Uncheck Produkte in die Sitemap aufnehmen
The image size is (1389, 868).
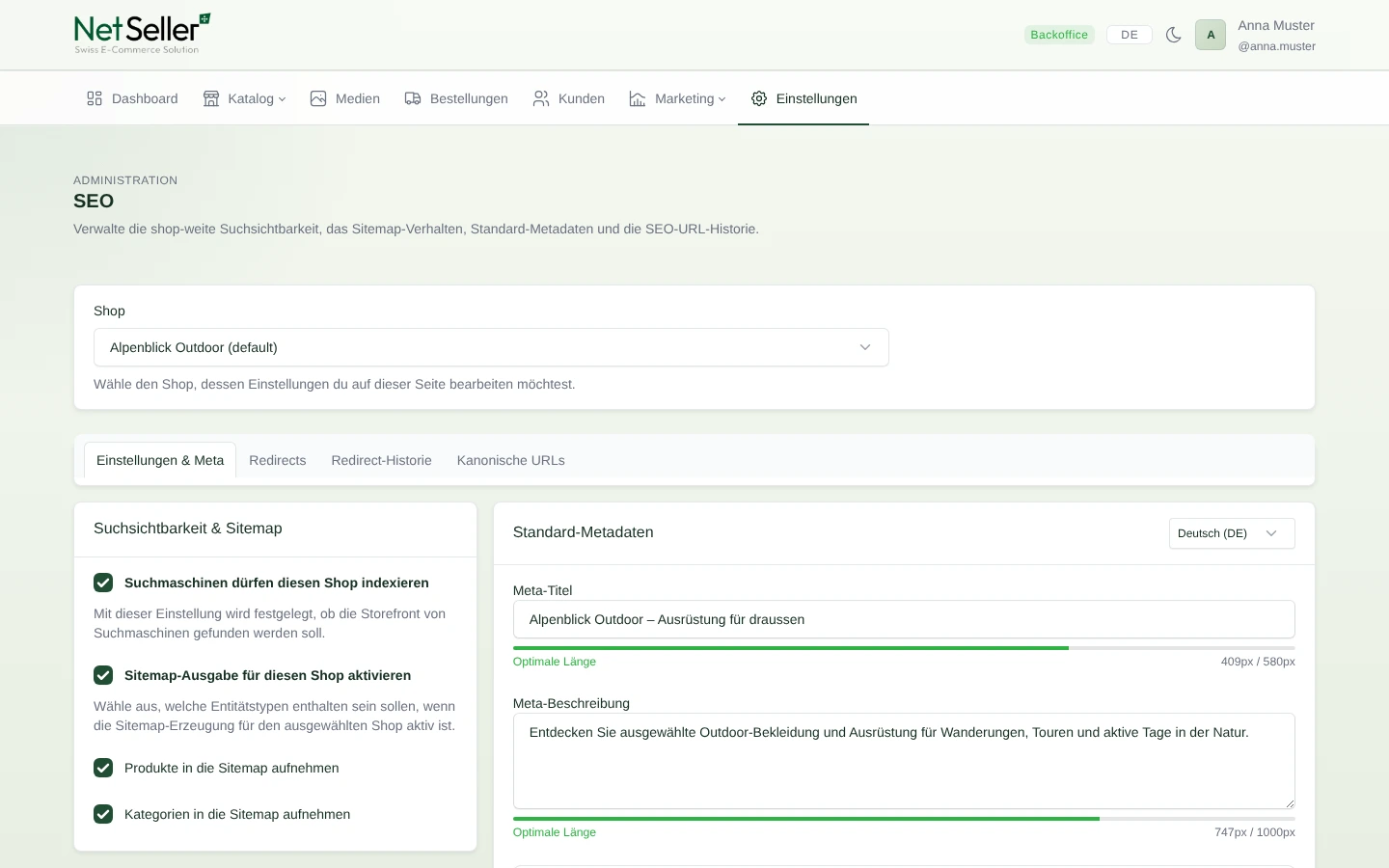[x=103, y=768]
